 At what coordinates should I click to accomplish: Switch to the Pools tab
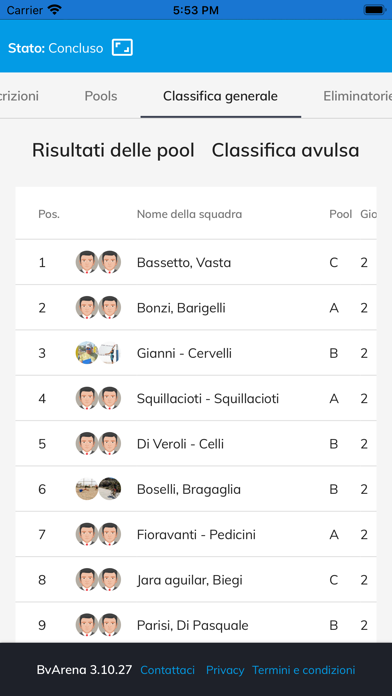pyautogui.click(x=101, y=96)
